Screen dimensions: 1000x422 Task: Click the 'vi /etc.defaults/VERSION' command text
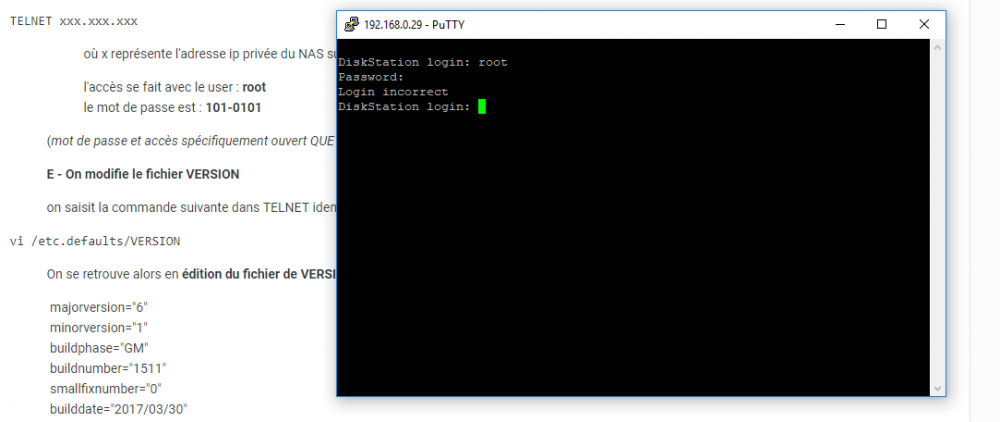[96, 241]
